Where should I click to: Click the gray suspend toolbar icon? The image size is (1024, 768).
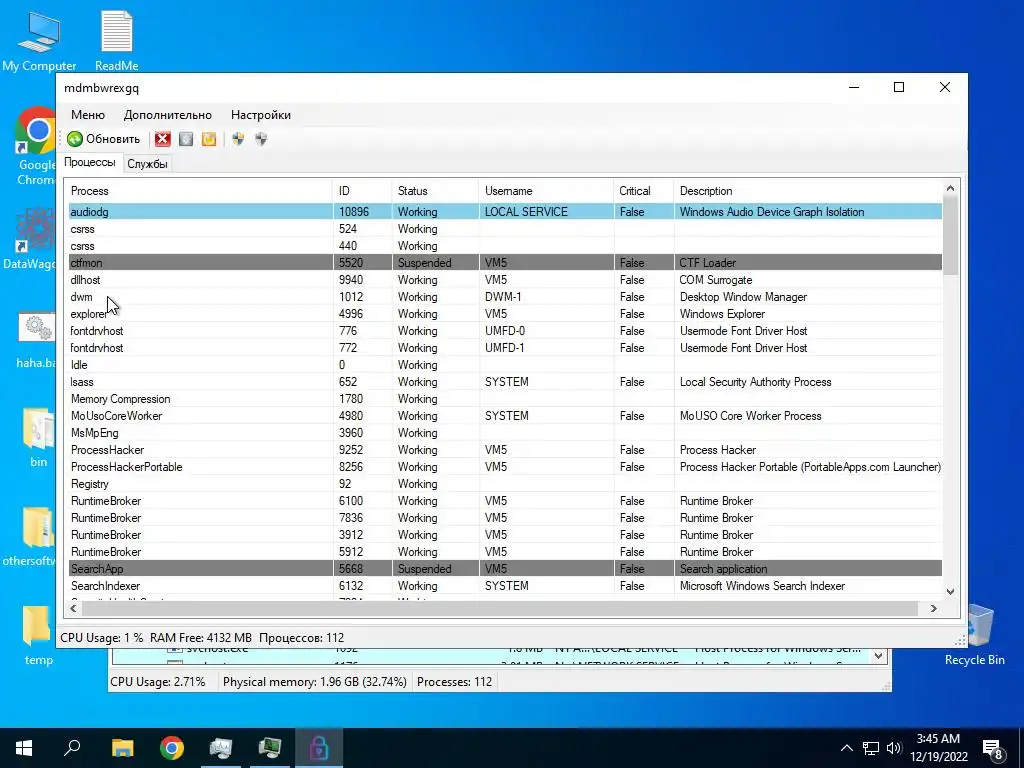[186, 138]
